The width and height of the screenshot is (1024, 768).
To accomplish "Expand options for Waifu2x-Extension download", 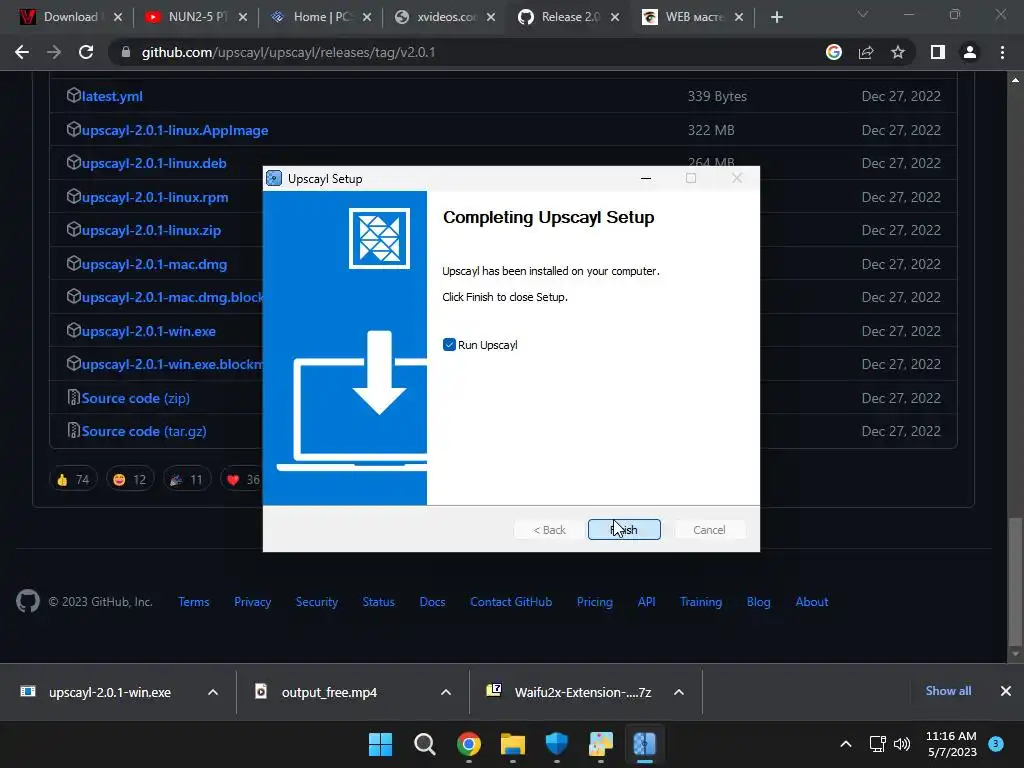I will [679, 692].
